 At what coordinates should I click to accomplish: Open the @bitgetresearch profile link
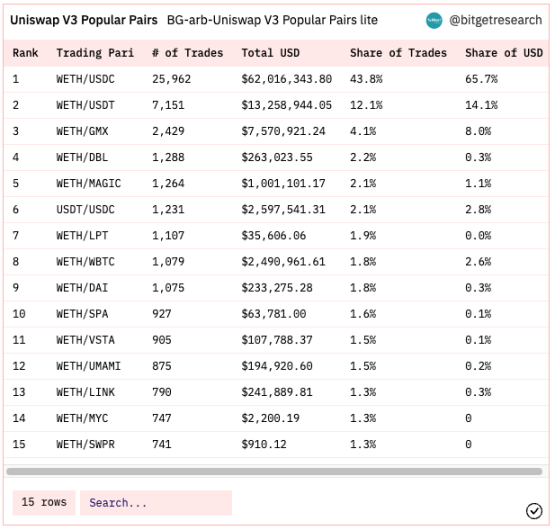point(496,20)
